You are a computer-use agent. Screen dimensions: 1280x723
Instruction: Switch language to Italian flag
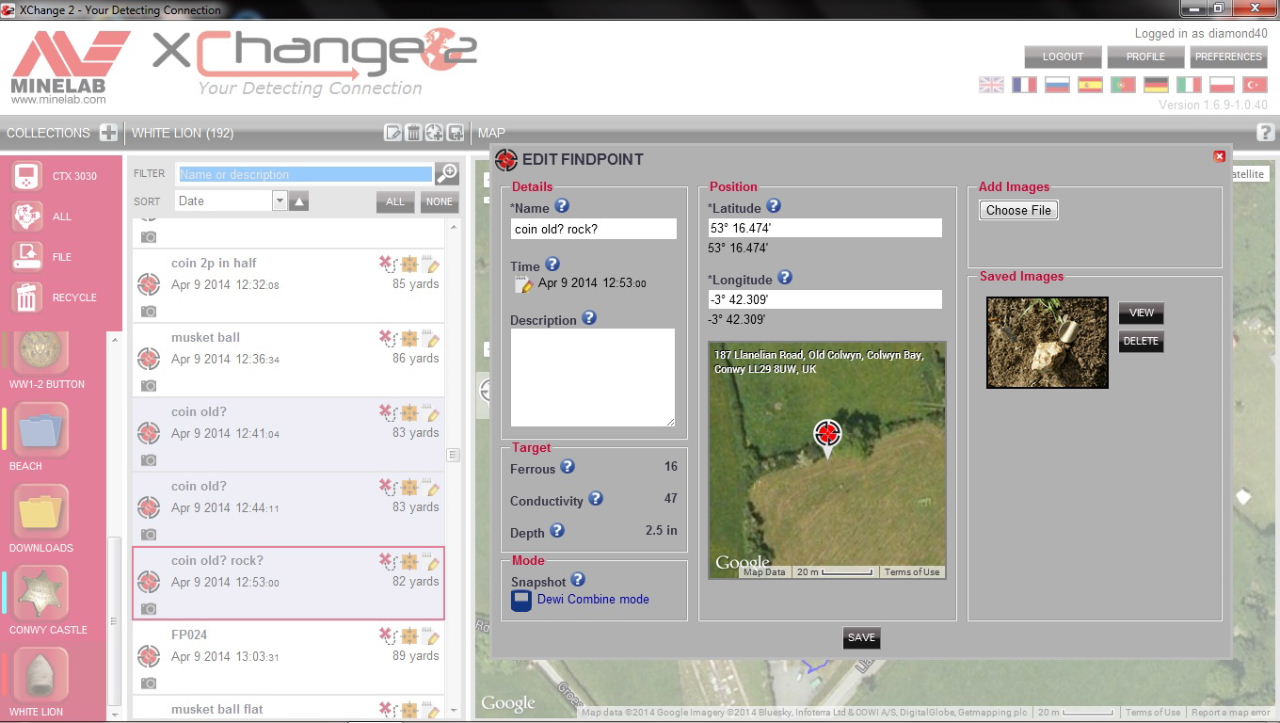point(1189,85)
